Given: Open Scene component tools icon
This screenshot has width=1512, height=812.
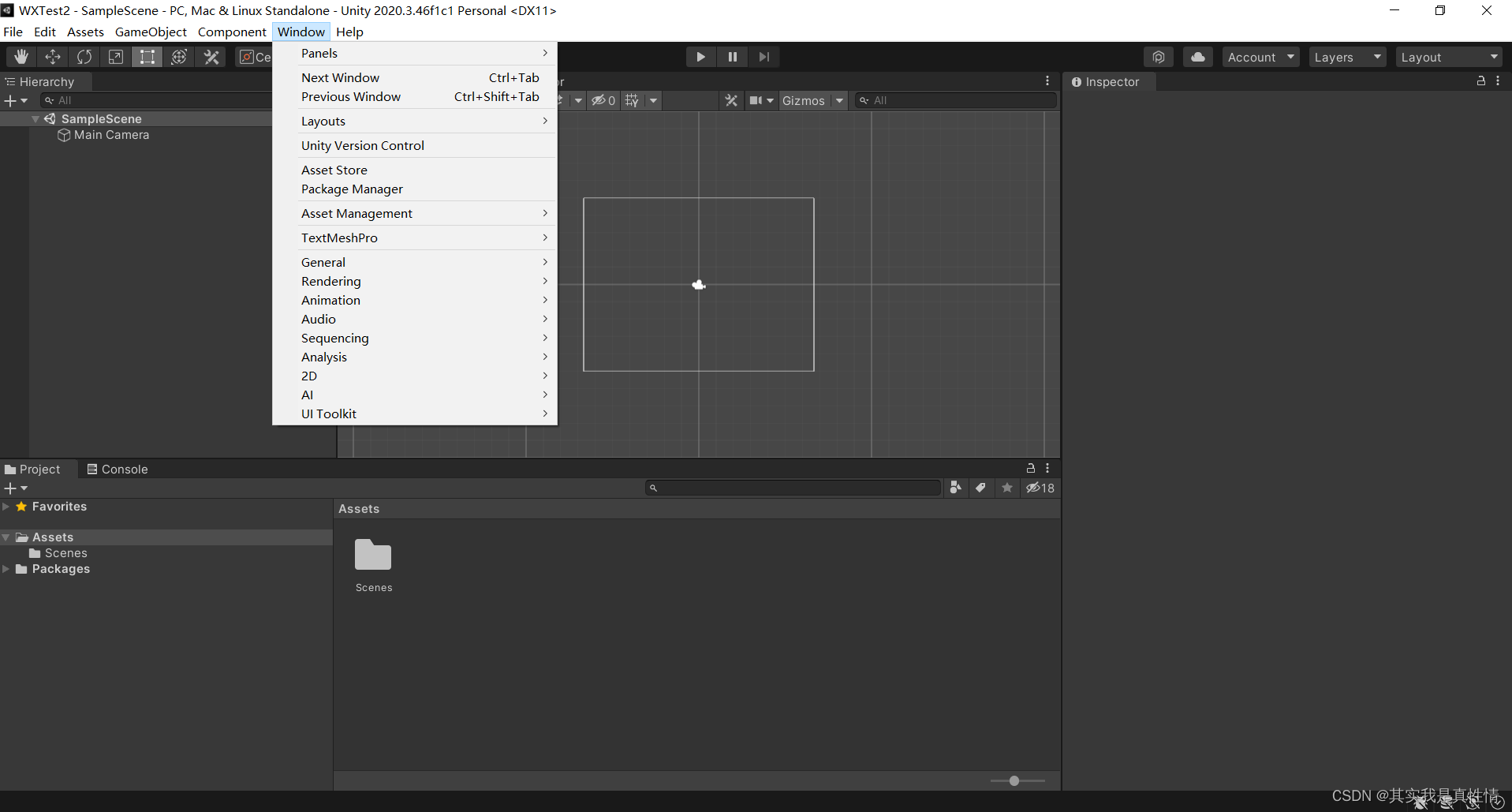Looking at the screenshot, I should [x=731, y=100].
